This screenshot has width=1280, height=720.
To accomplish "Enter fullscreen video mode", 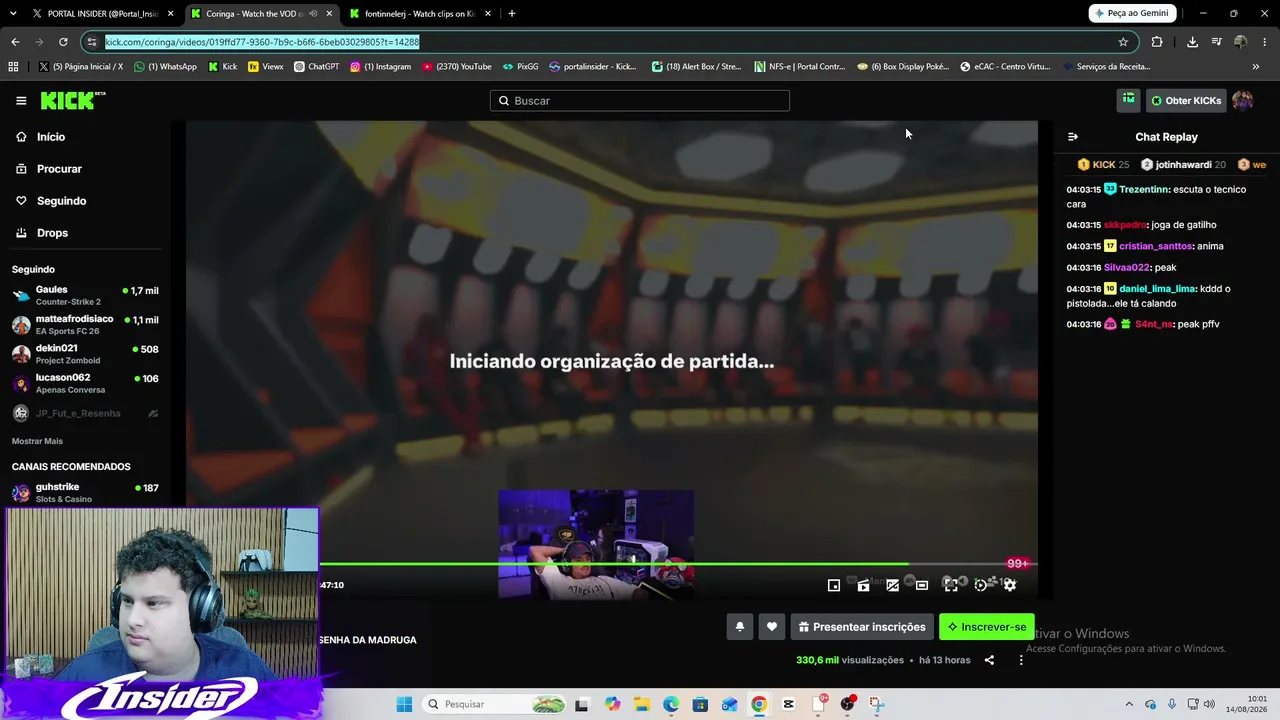I will point(951,585).
